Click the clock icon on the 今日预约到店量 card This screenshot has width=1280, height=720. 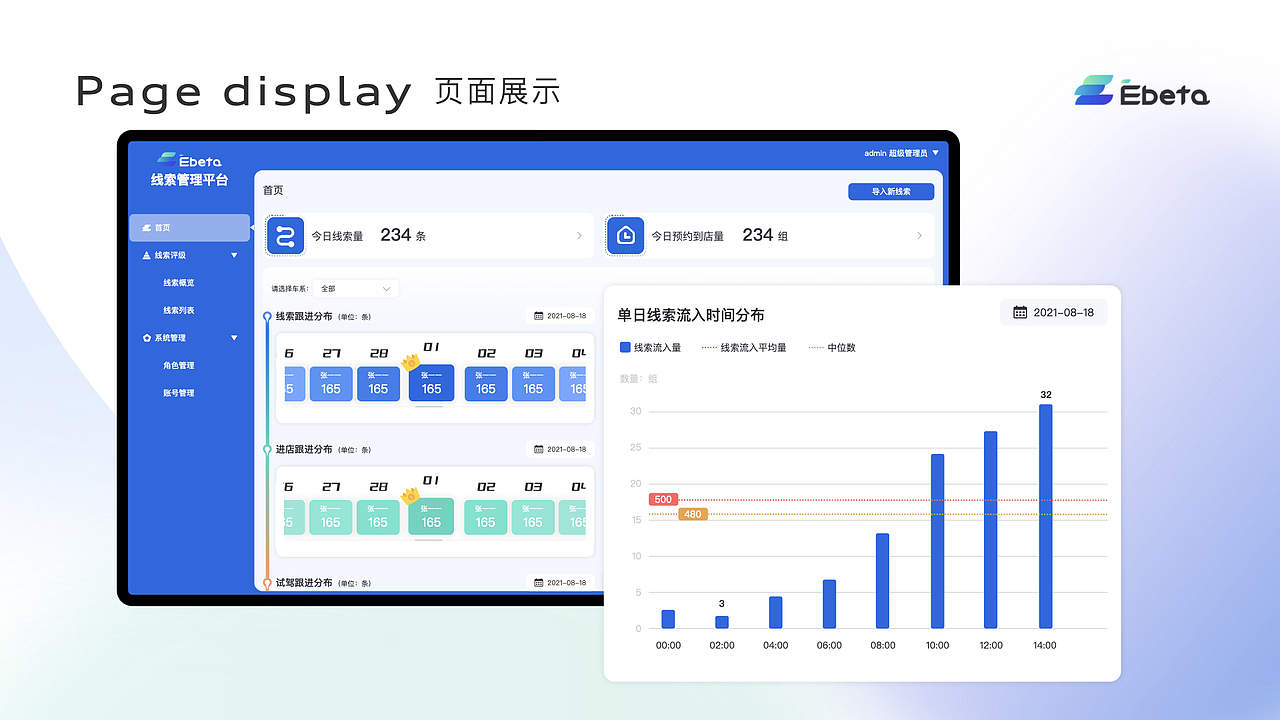pos(625,235)
